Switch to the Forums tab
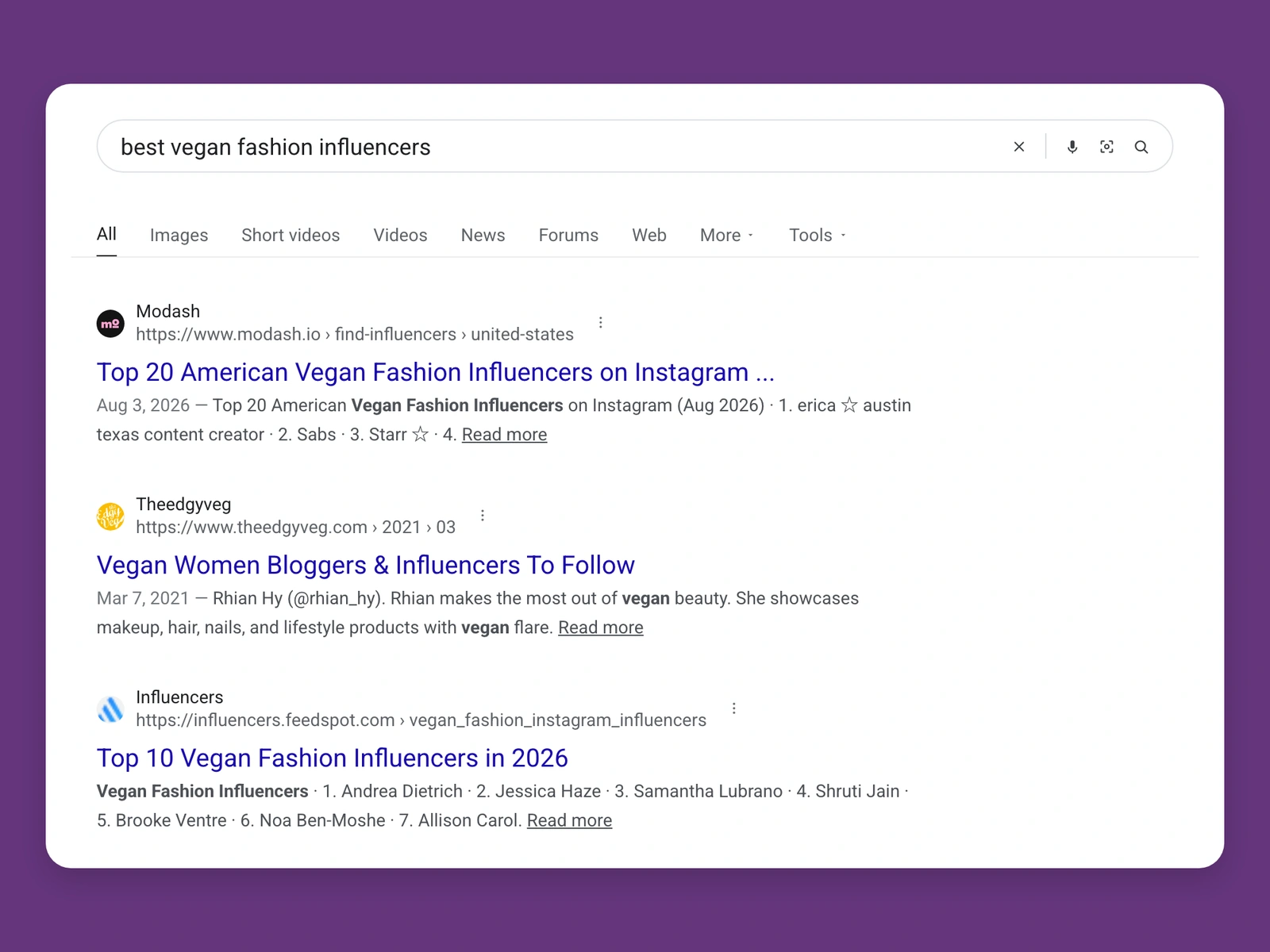 click(568, 236)
